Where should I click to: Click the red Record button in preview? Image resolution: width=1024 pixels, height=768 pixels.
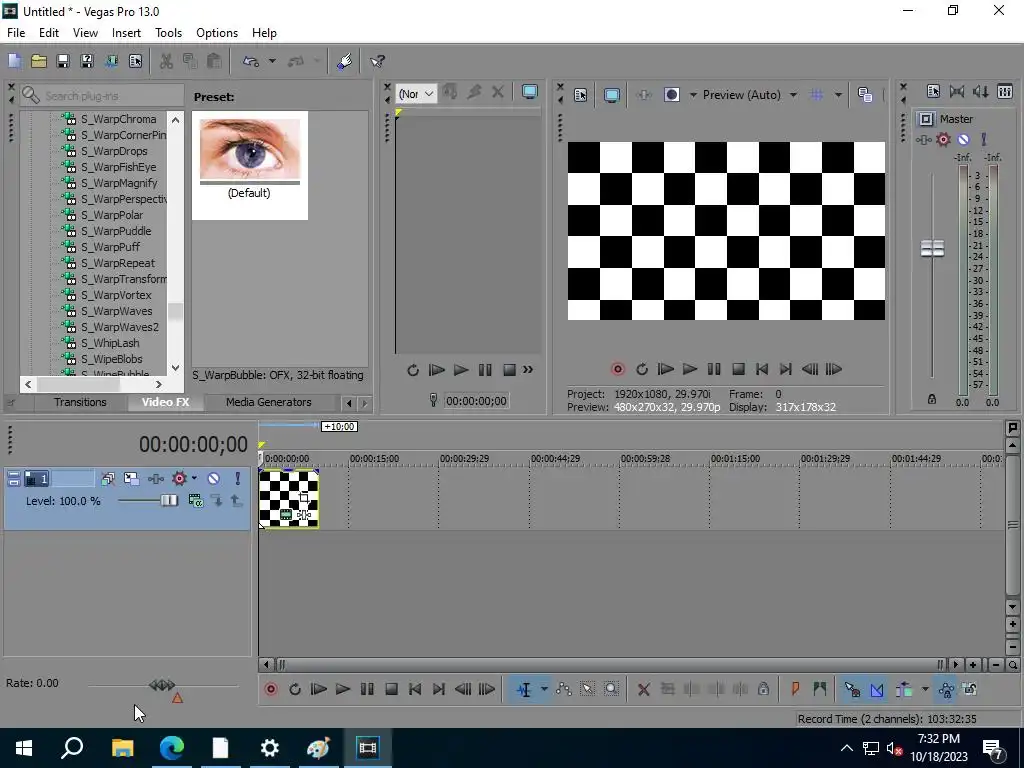[617, 370]
